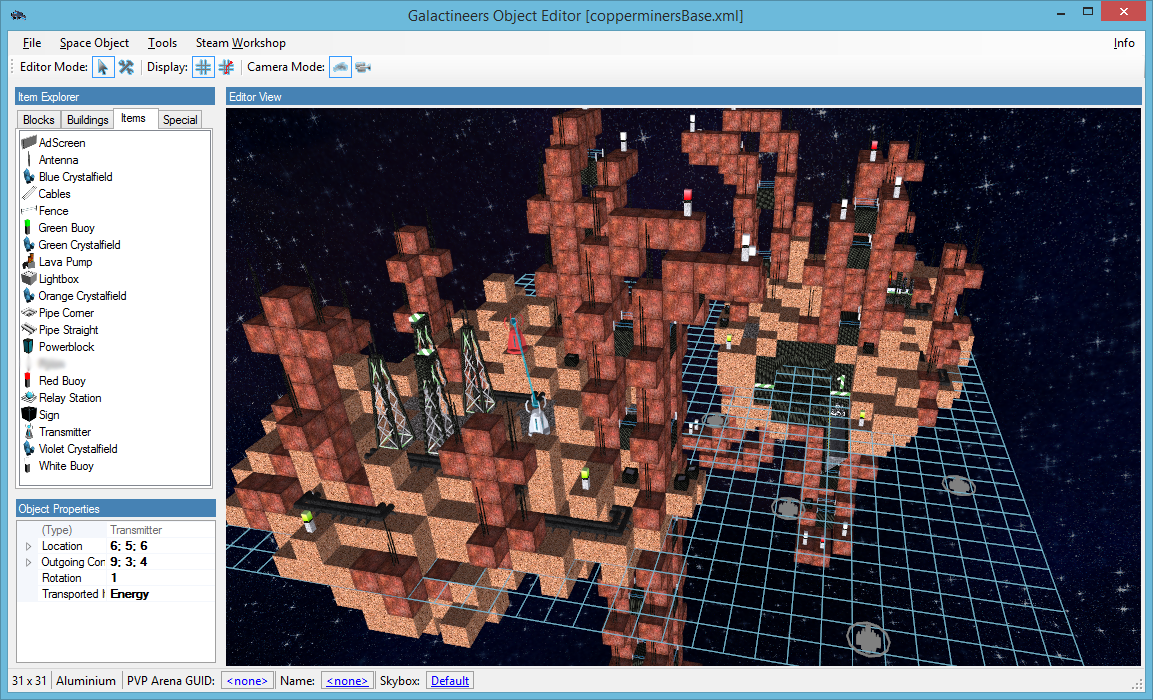Open the Space Object menu
The image size is (1153, 700).
pyautogui.click(x=94, y=43)
